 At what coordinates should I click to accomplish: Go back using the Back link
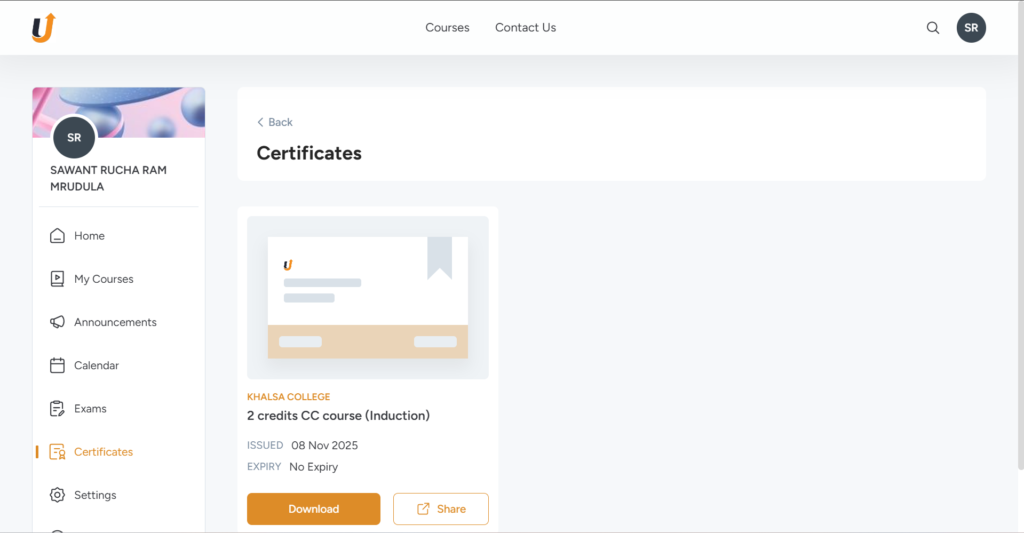coord(275,122)
